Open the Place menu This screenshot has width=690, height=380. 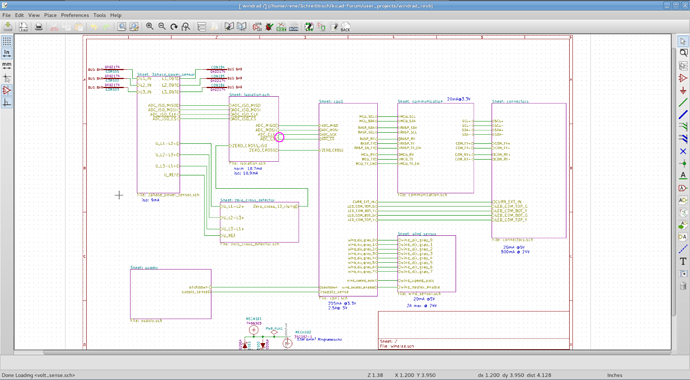[x=50, y=15]
